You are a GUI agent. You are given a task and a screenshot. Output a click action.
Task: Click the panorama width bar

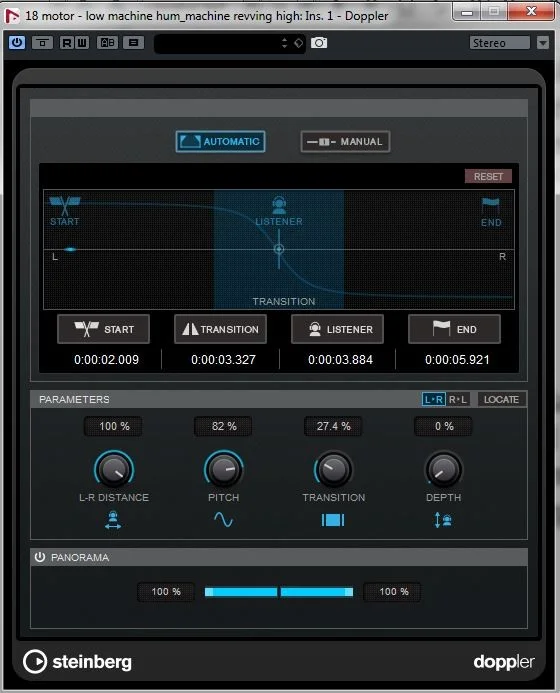(279, 592)
